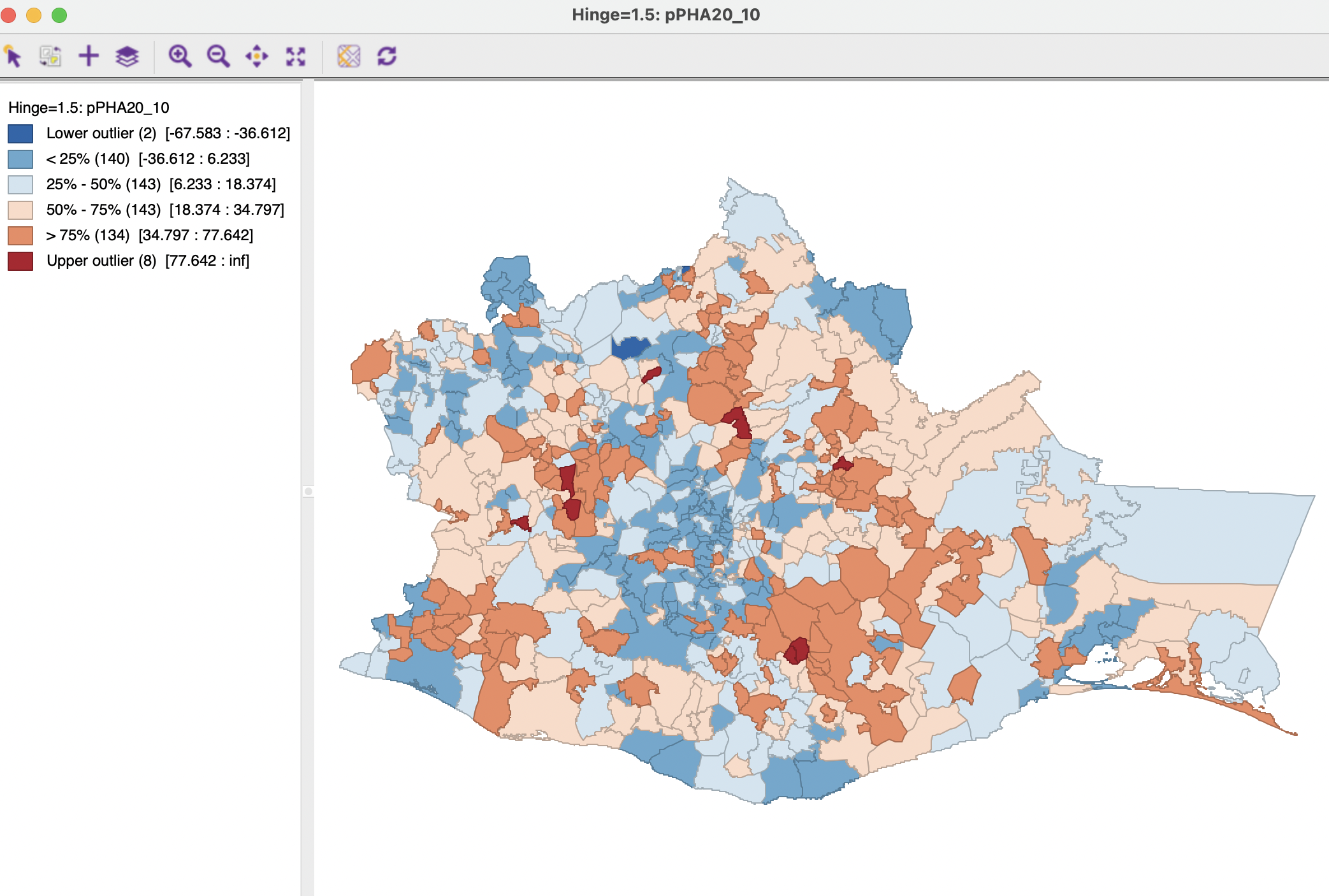Open the map layer settings stack icon

pos(127,56)
